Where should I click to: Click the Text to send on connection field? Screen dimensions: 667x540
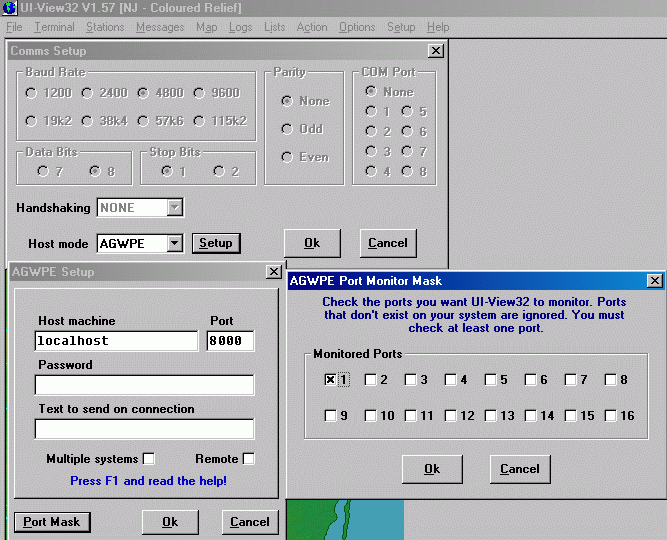click(x=145, y=429)
